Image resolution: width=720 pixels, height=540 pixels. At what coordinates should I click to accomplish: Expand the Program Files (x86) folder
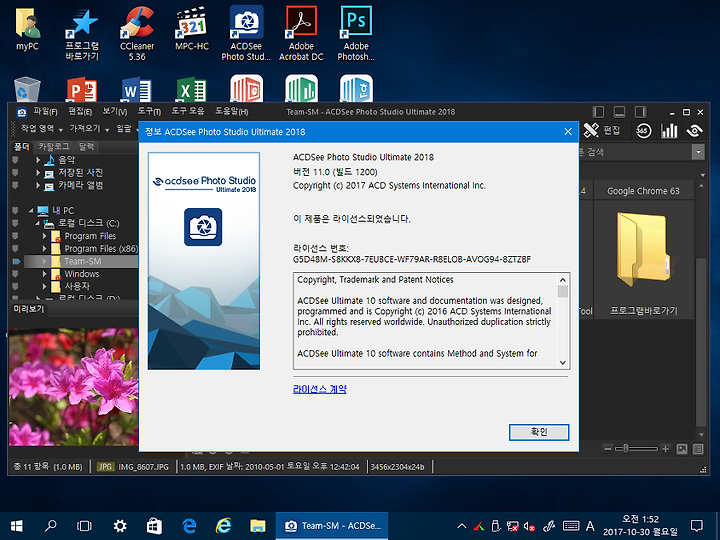(45, 248)
